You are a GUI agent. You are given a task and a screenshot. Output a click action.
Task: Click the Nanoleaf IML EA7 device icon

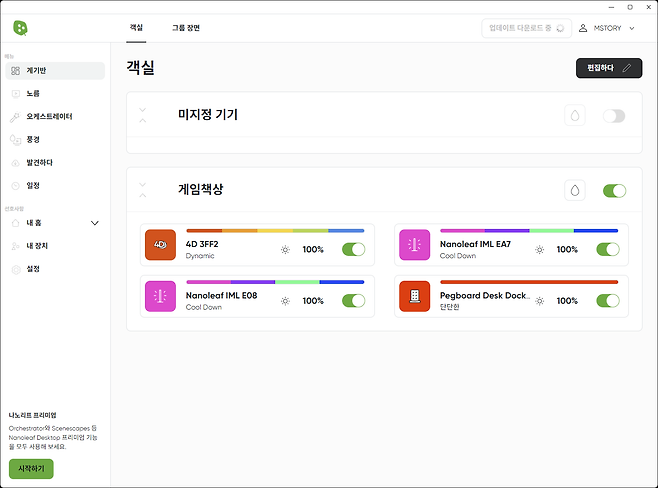pos(414,244)
